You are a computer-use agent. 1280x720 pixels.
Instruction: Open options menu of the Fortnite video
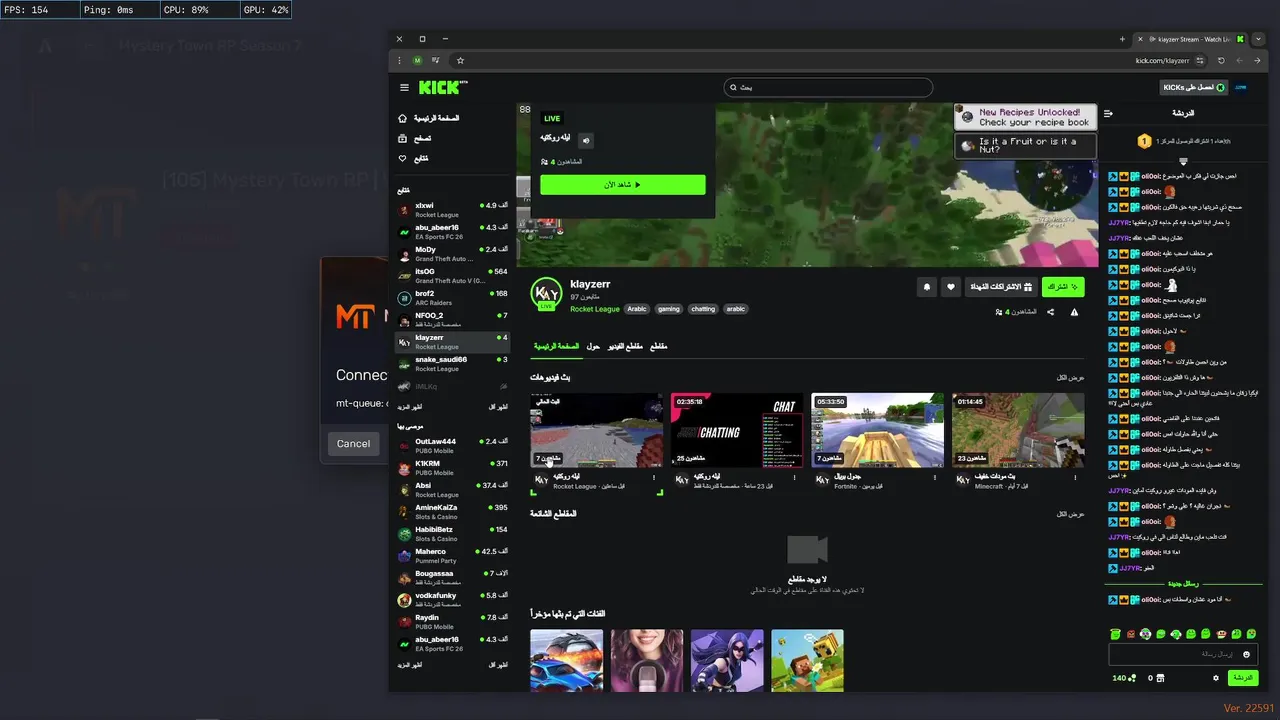936,477
